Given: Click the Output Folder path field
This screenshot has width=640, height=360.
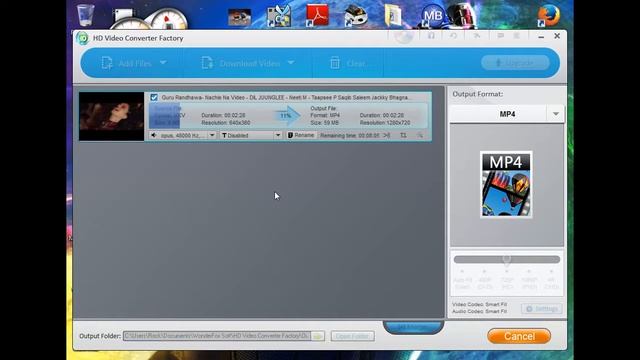Looking at the screenshot, I should (x=217, y=336).
